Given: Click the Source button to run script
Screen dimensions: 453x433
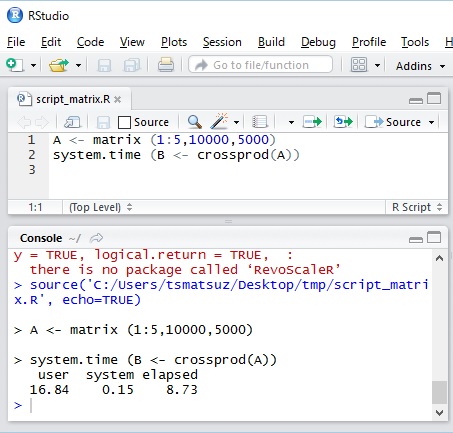Looking at the screenshot, I should (x=393, y=122).
